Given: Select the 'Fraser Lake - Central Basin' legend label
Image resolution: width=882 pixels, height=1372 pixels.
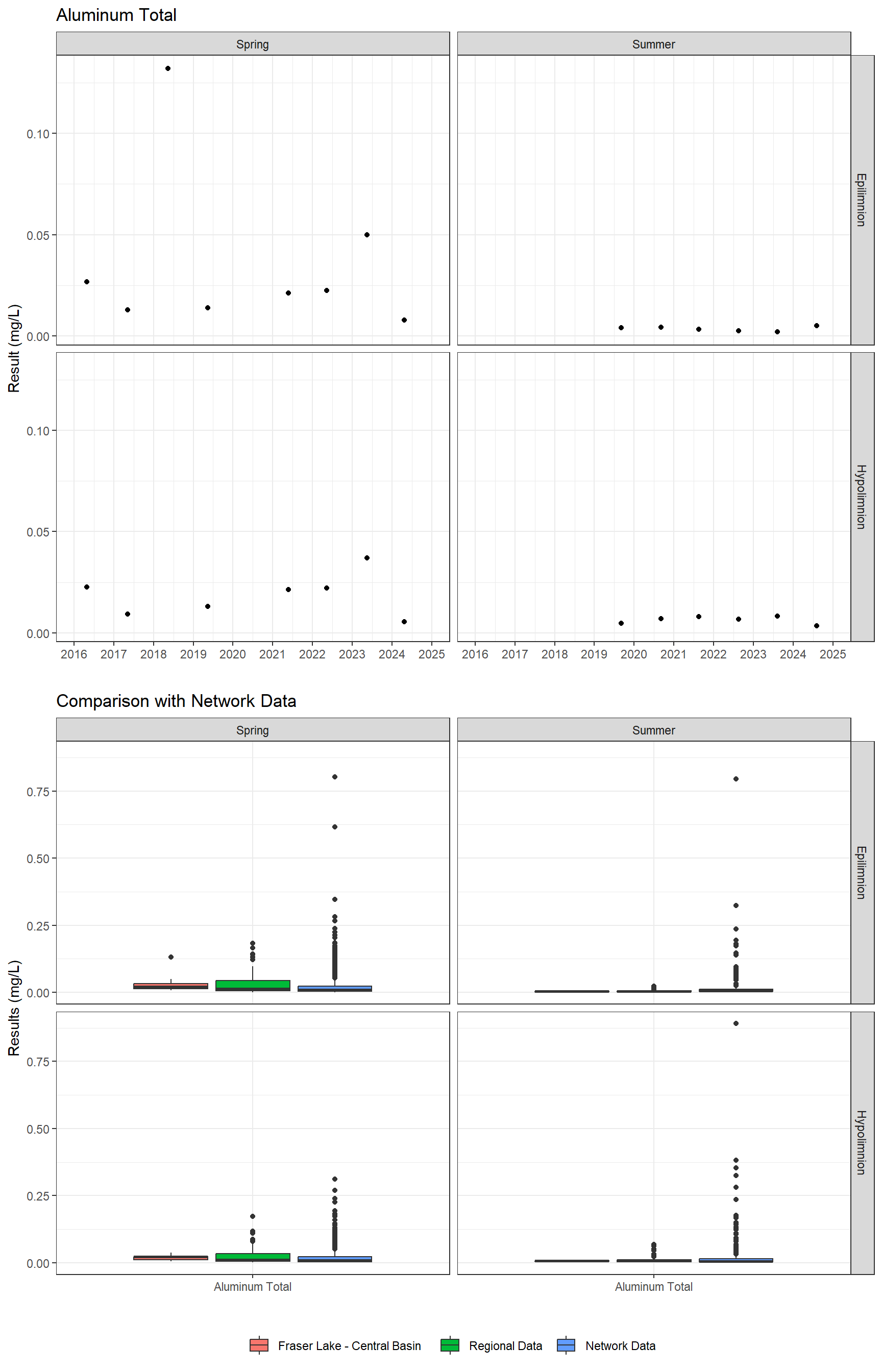Looking at the screenshot, I should click(x=349, y=1345).
